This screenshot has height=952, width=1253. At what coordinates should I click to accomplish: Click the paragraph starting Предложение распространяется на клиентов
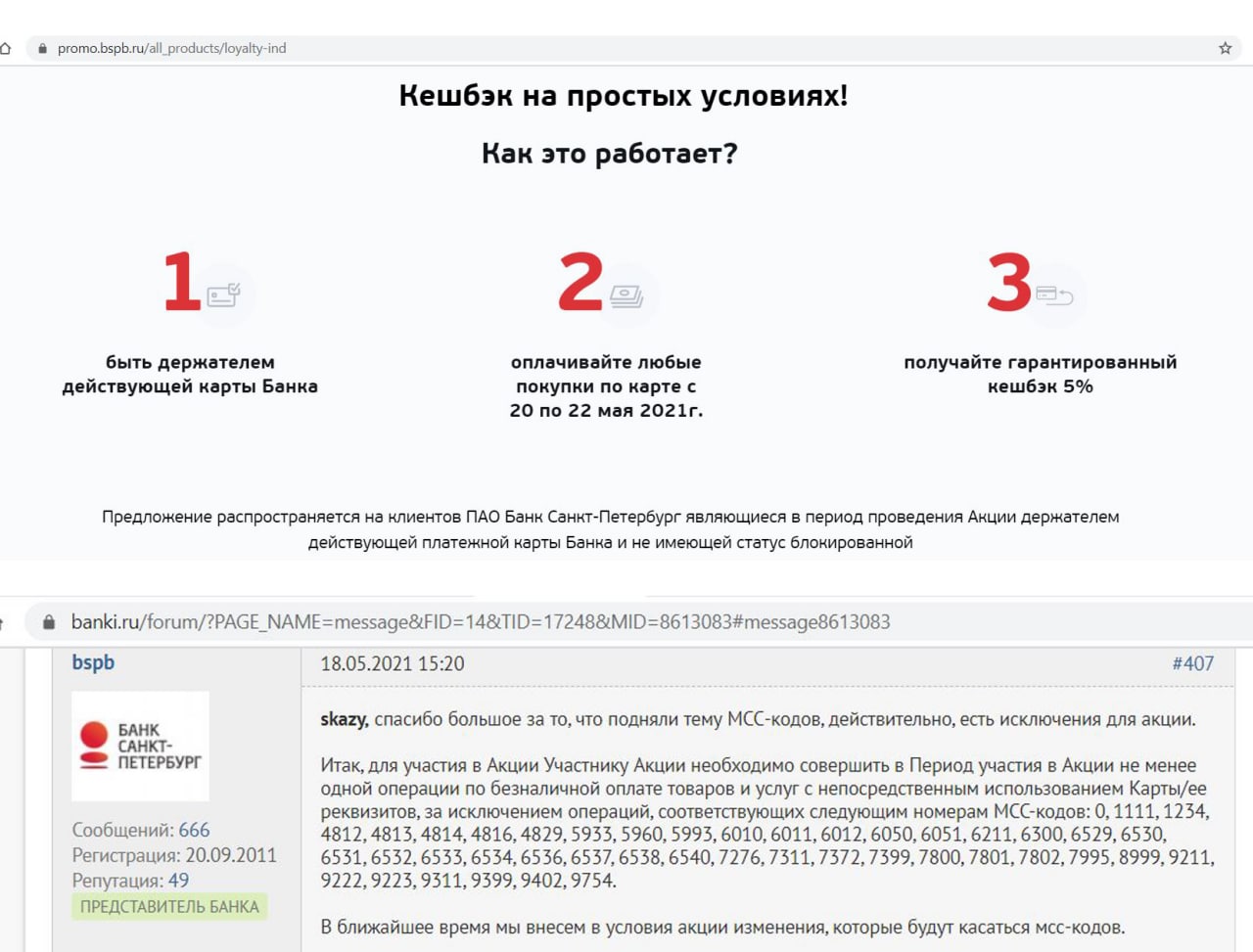tap(611, 529)
